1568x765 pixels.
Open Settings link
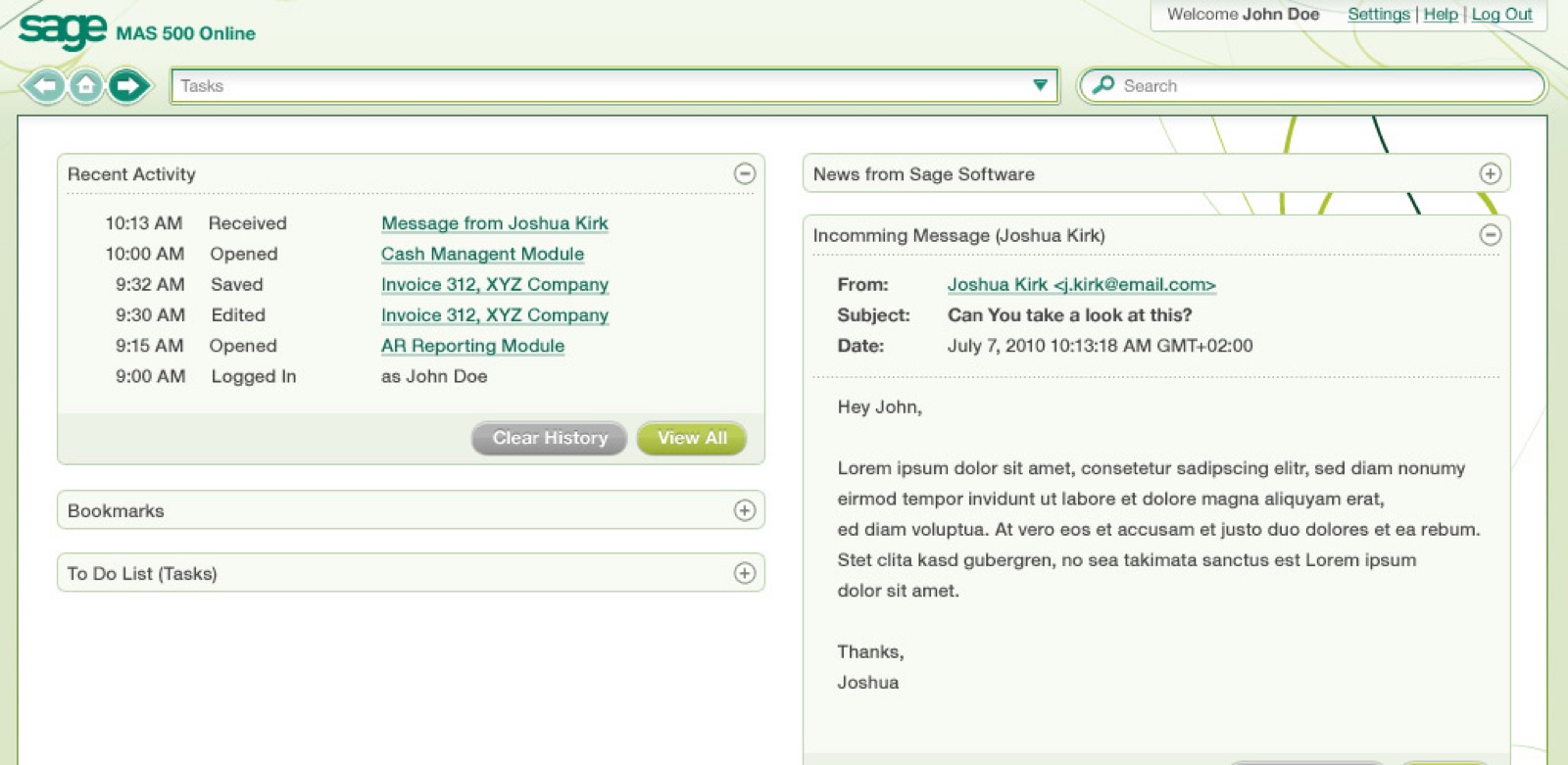coord(1378,15)
